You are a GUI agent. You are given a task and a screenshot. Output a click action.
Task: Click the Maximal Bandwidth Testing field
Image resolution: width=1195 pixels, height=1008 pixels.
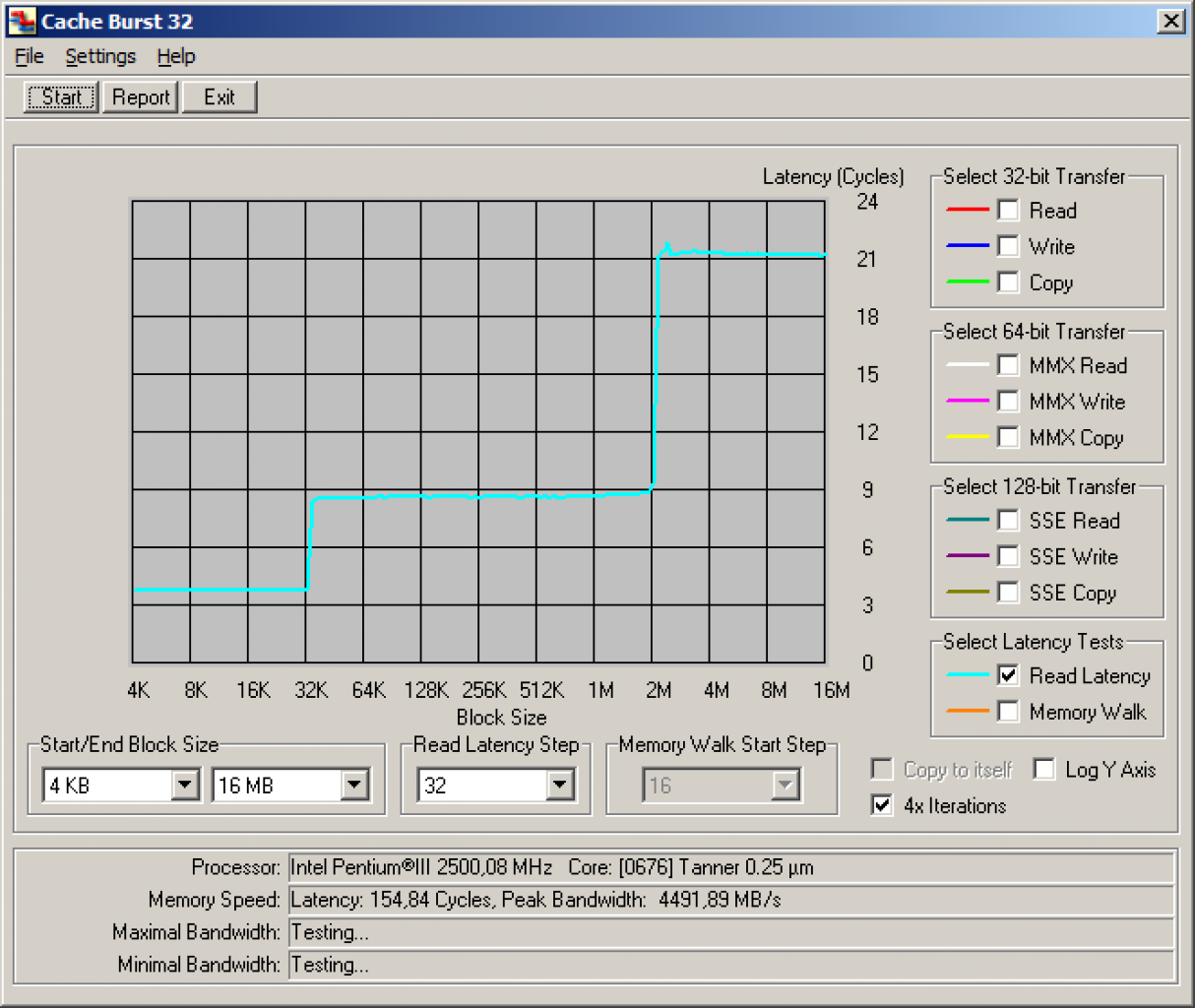tap(730, 932)
